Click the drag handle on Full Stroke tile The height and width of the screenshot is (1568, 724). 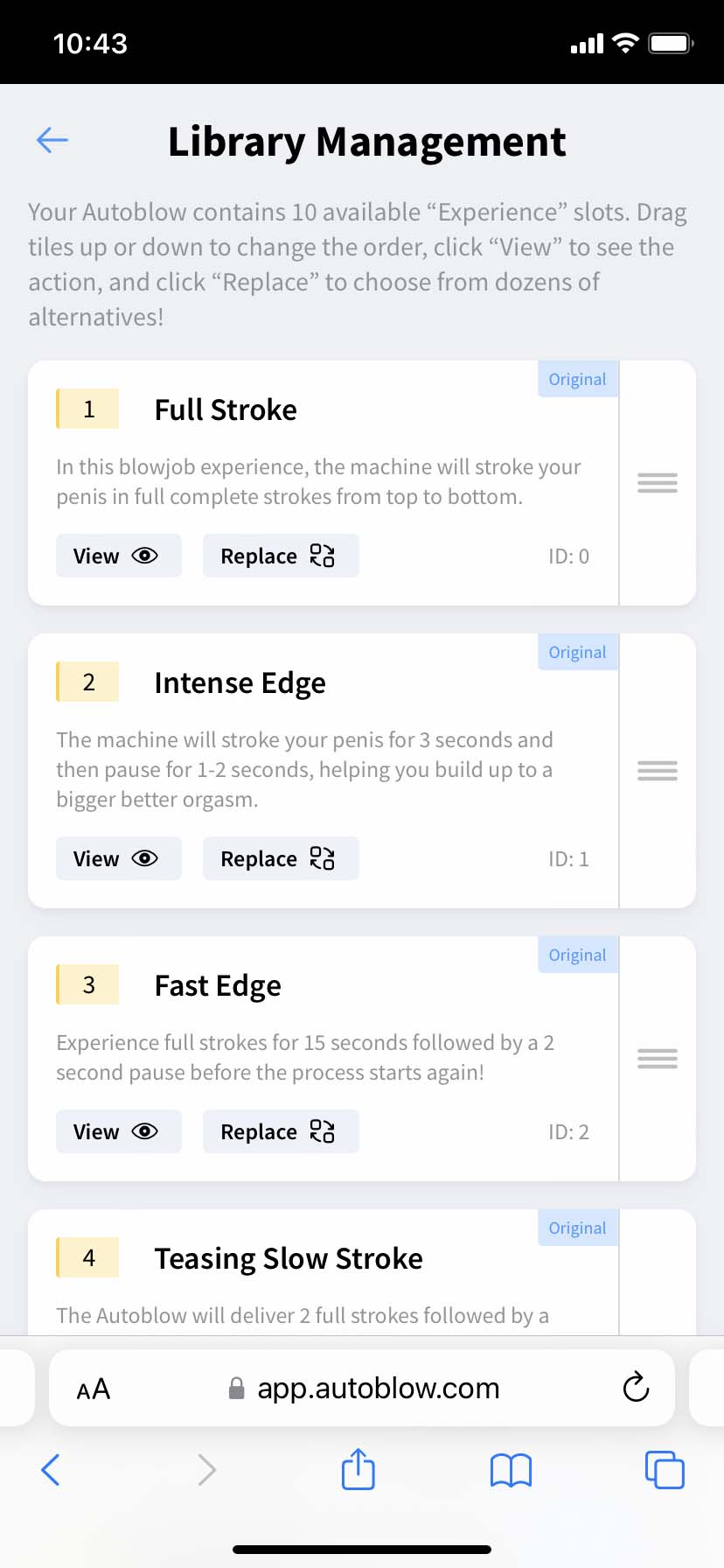(x=658, y=483)
